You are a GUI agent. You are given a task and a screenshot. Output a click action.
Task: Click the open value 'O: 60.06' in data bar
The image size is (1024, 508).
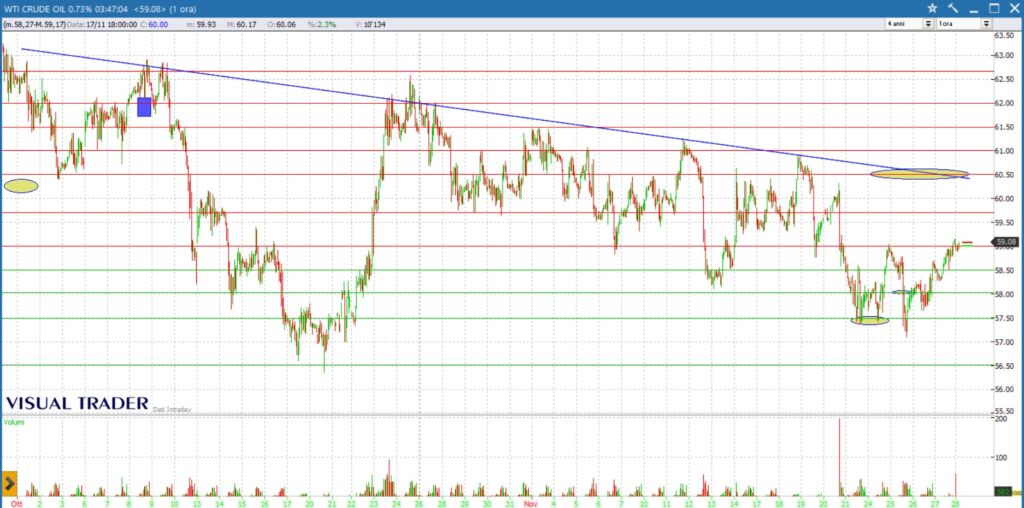pyautogui.click(x=282, y=24)
